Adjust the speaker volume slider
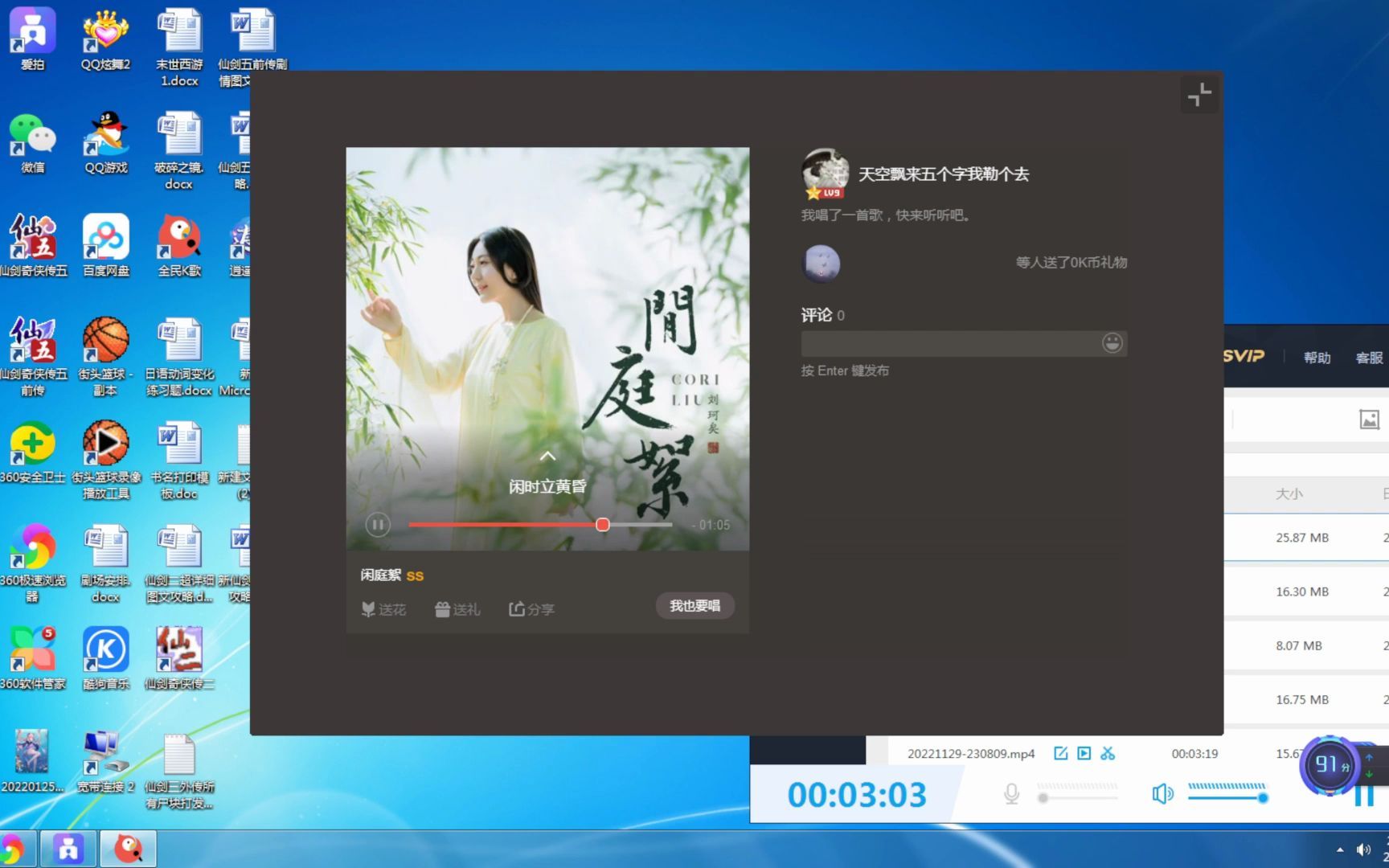Screen dimensions: 1389x868 [x=1227, y=797]
